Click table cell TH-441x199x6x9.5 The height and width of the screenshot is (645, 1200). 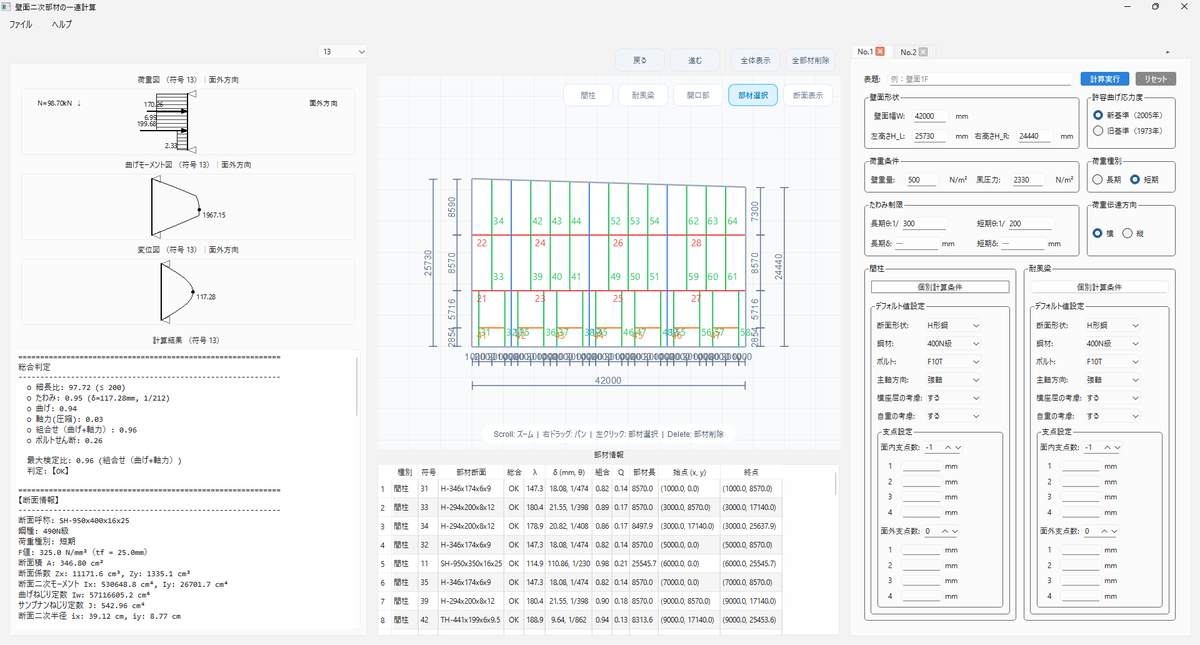click(470, 620)
